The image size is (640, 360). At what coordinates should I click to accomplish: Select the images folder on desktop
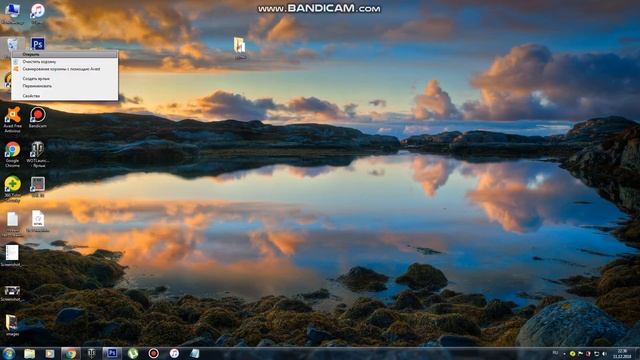pyautogui.click(x=11, y=325)
